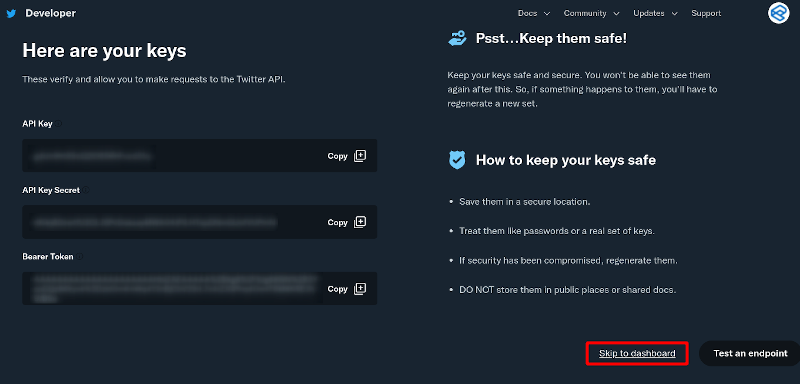Open the profile avatar in the header
800x384 pixels.
click(779, 13)
